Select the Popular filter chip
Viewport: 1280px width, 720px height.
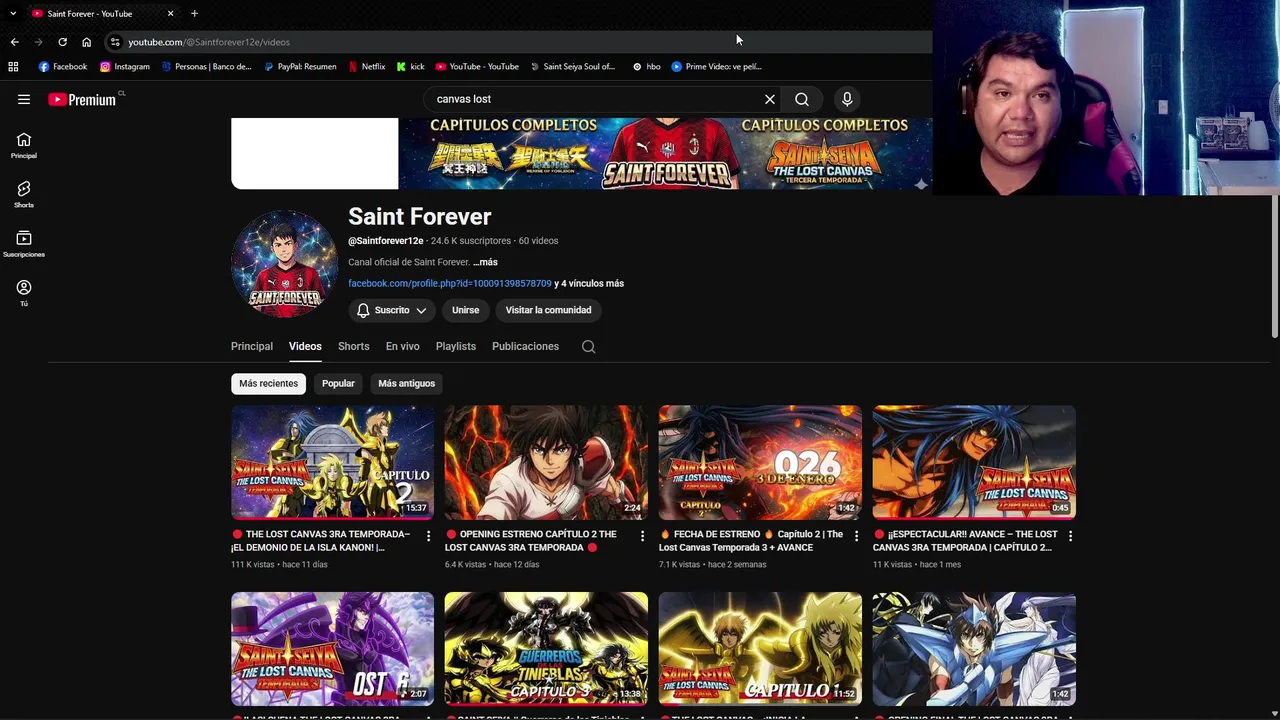pos(338,383)
